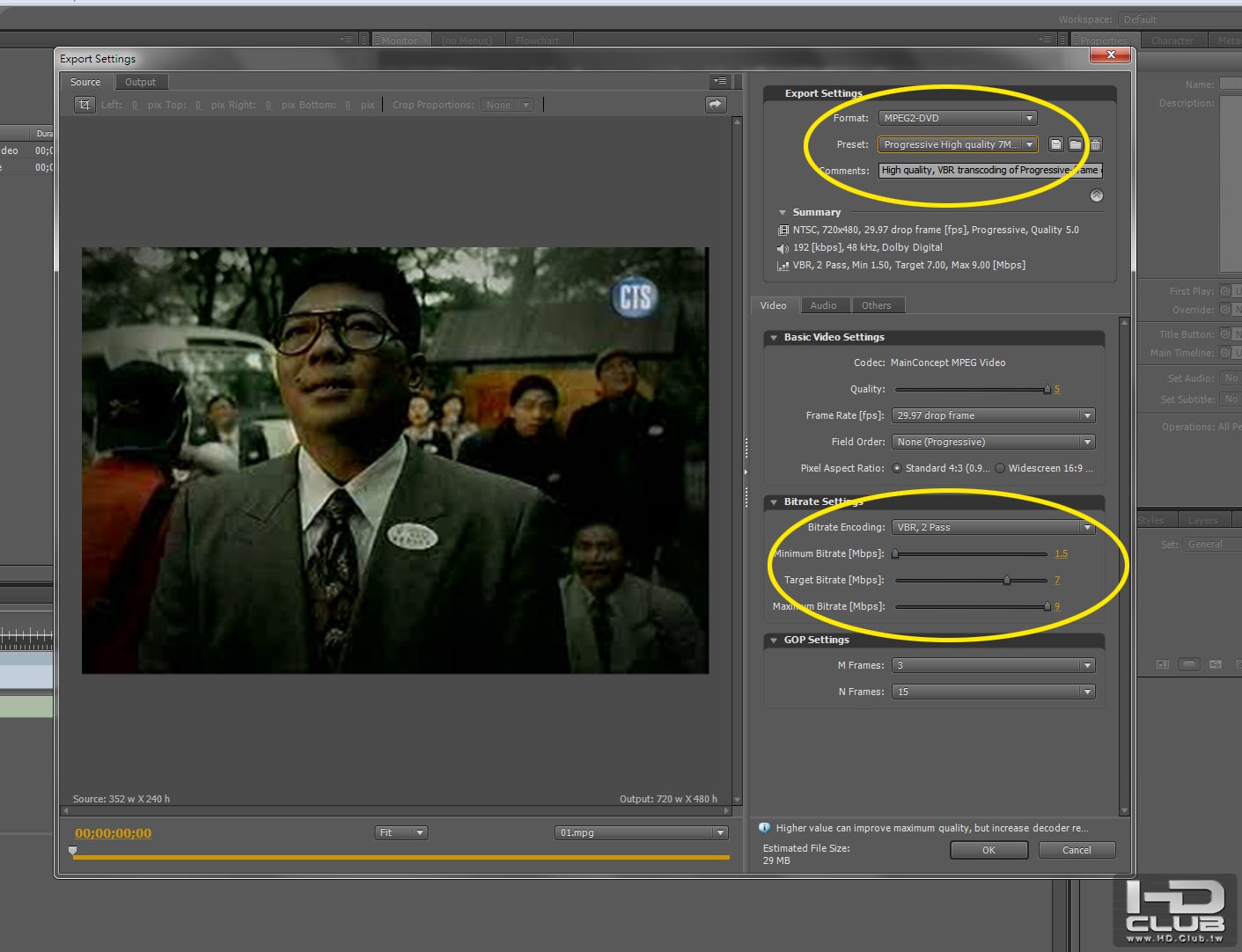Click the collapse double-chevron button under Comments
Image resolution: width=1242 pixels, height=952 pixels.
point(1097,195)
